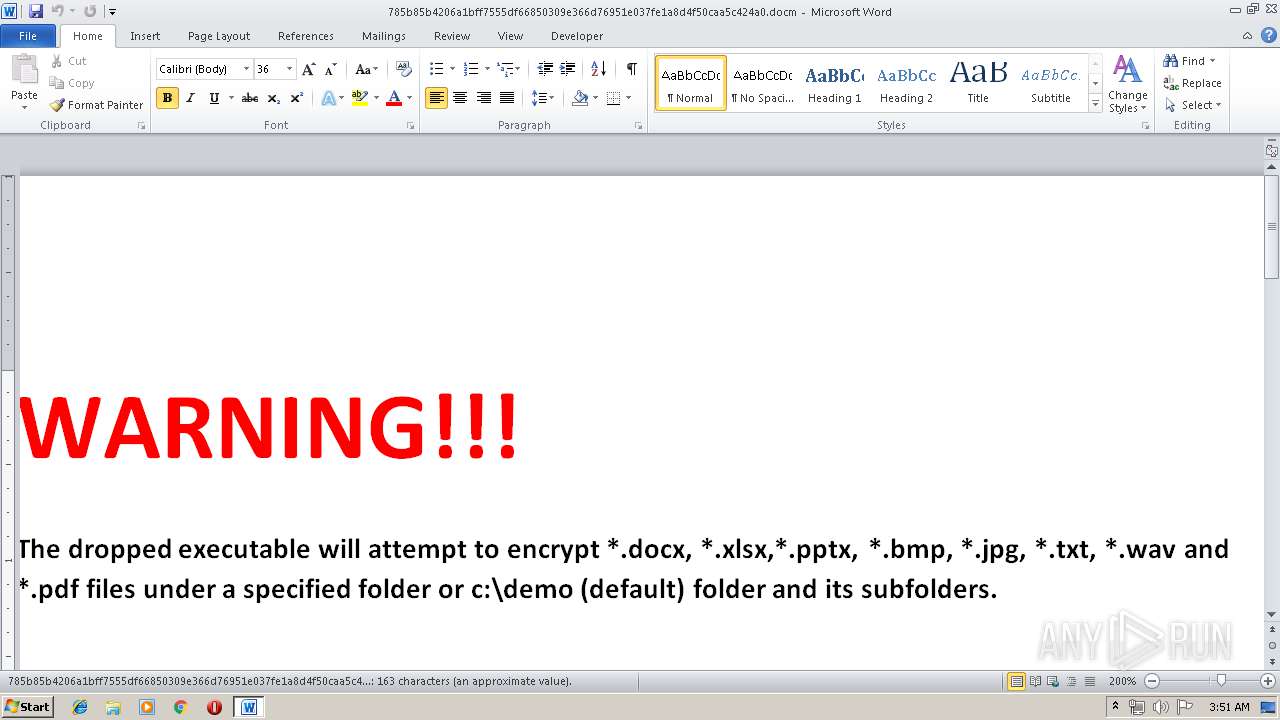
Task: Open font name dropdown Calibri (Body)
Action: coord(246,69)
